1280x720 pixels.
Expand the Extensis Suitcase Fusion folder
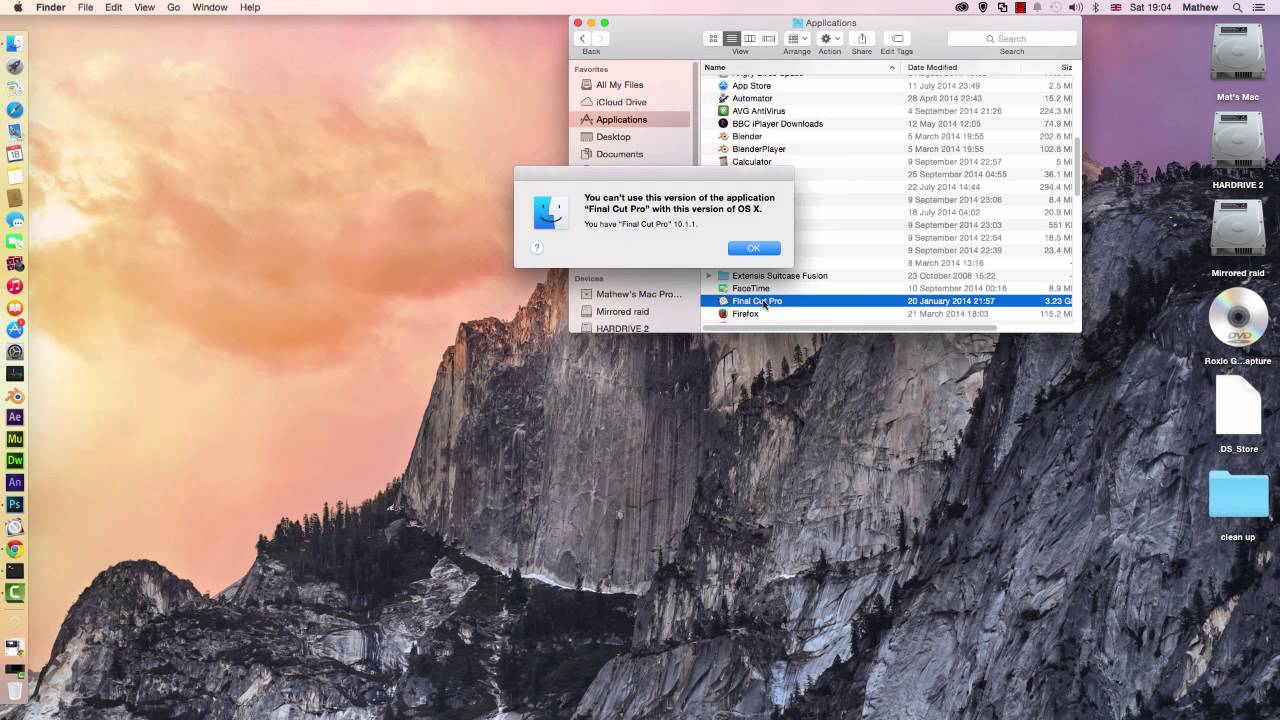[x=709, y=276]
